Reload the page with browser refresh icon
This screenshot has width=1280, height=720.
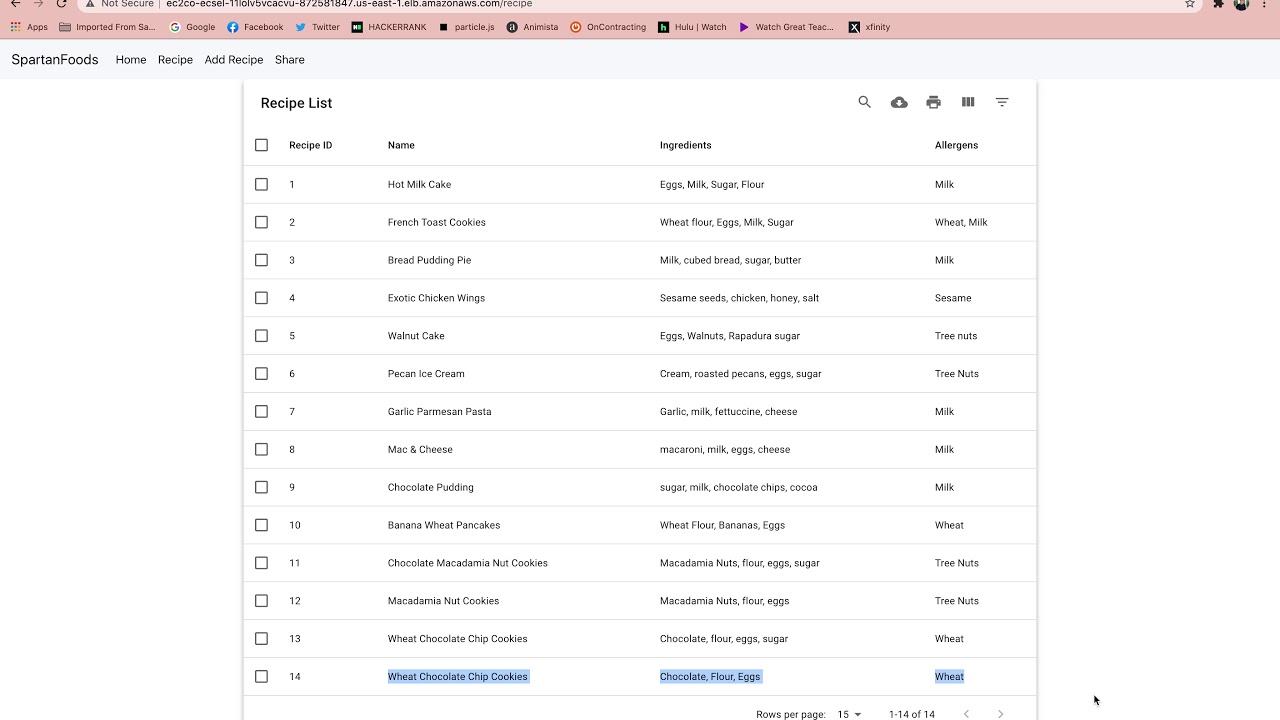pyautogui.click(x=61, y=4)
